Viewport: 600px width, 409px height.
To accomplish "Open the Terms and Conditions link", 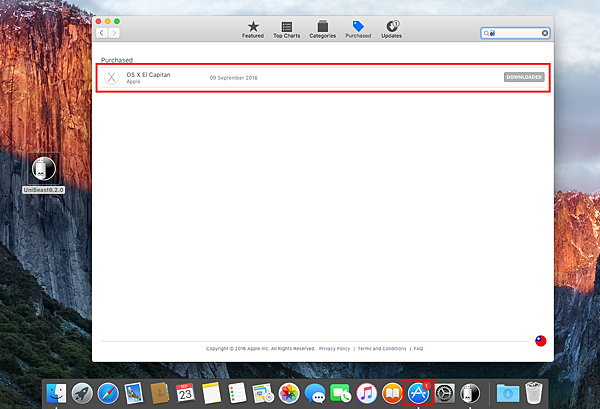I will point(382,349).
